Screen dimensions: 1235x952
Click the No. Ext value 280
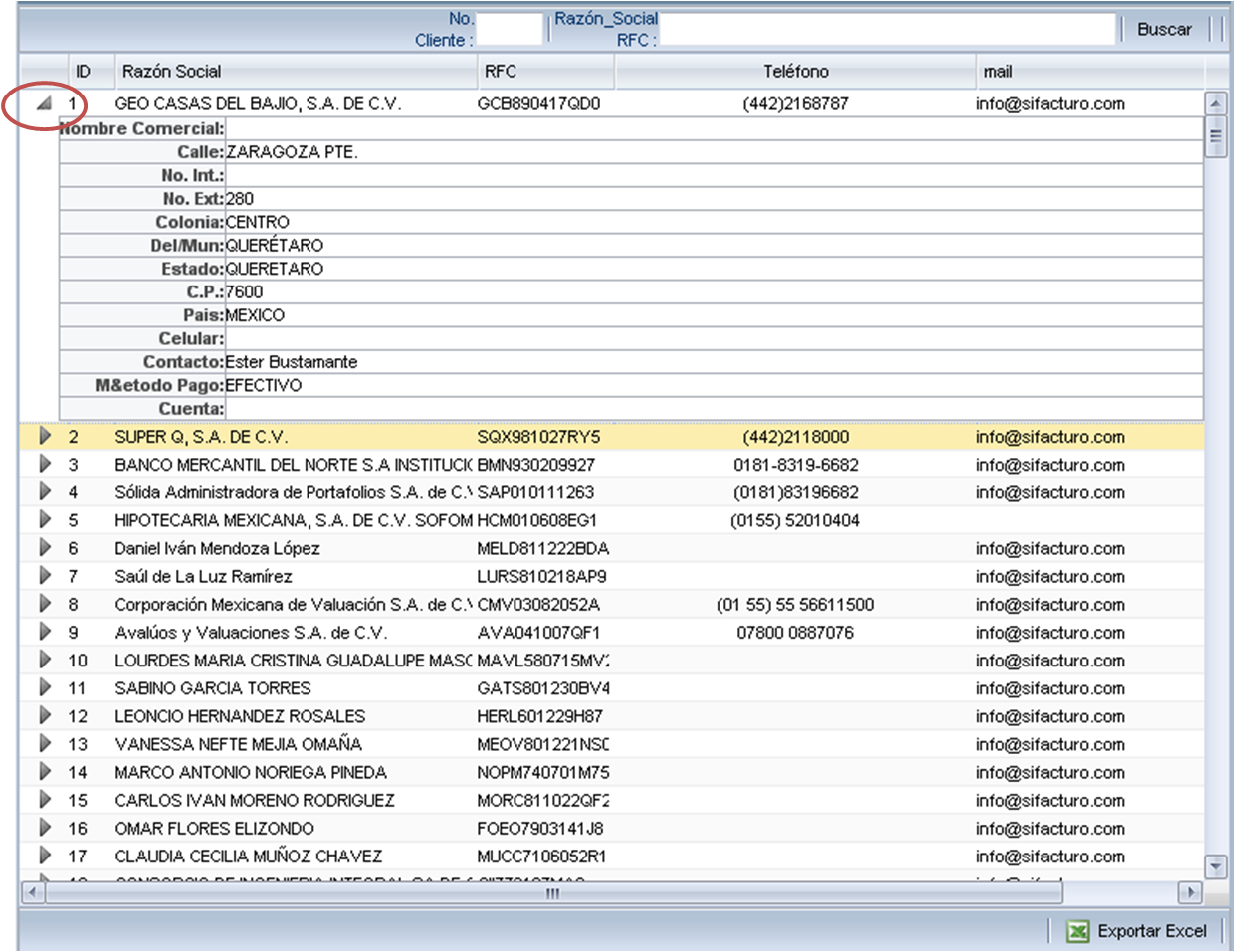tap(240, 199)
